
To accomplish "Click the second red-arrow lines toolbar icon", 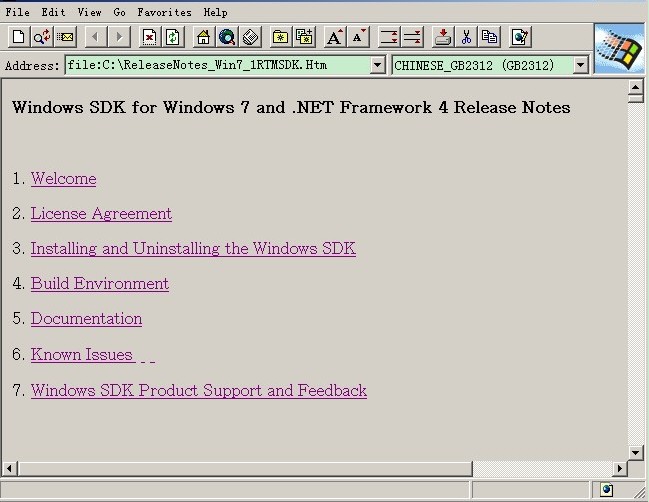I will pos(412,37).
